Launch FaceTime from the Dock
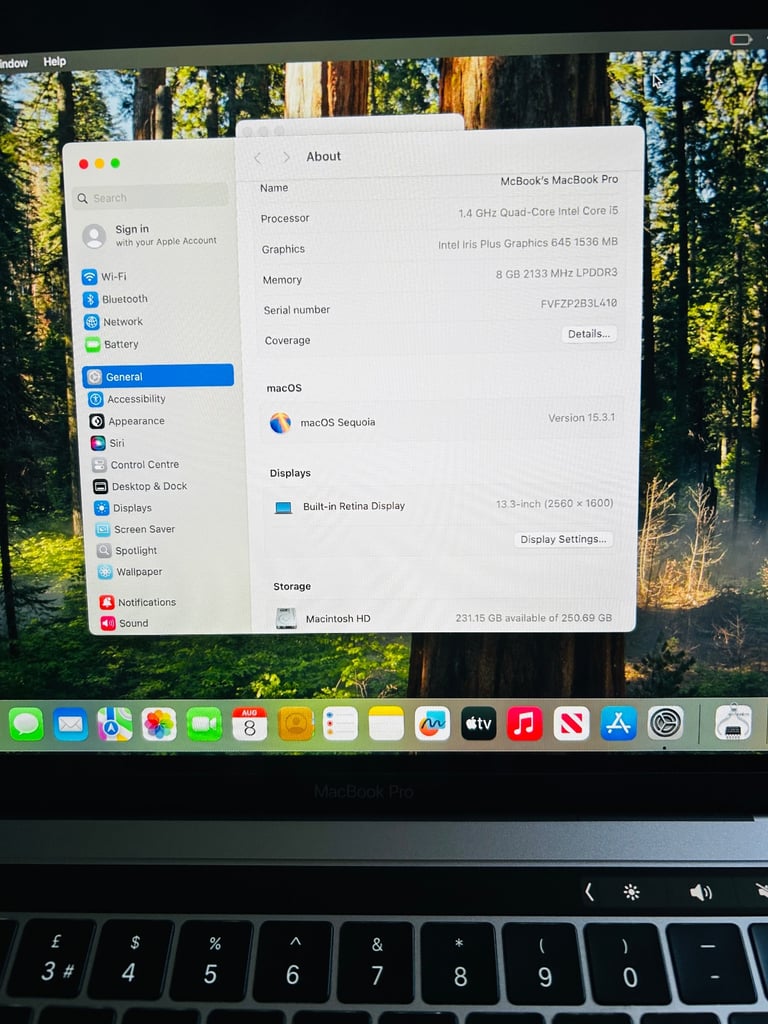The height and width of the screenshot is (1024, 768). click(204, 724)
